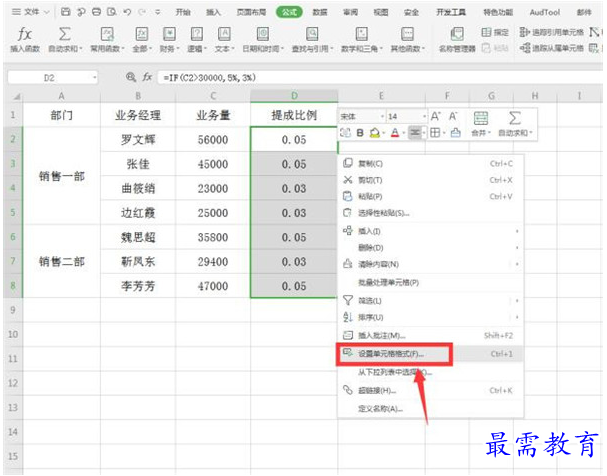This screenshot has width=607, height=476.
Task: Switch to the Data (数据) ribbon tab
Action: (x=320, y=12)
